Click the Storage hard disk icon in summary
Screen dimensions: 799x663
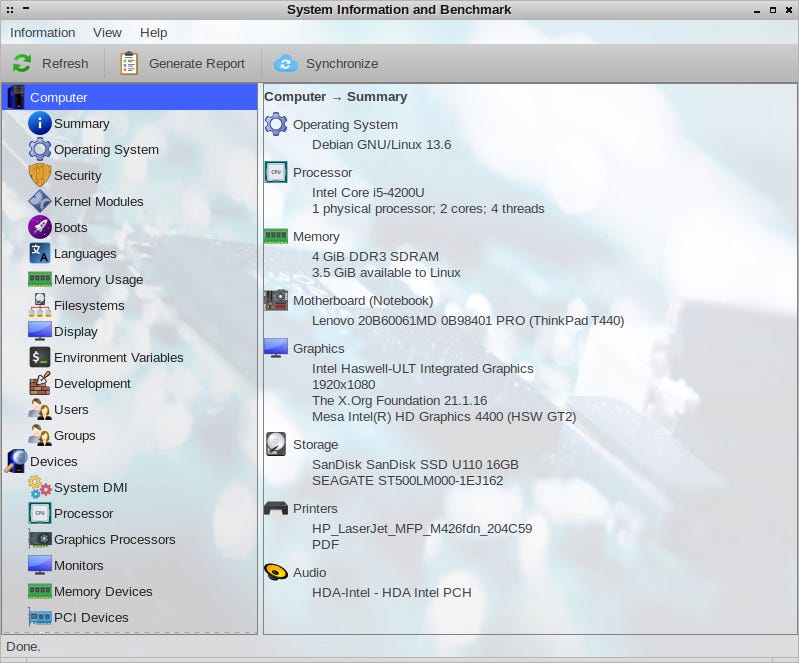pos(276,444)
